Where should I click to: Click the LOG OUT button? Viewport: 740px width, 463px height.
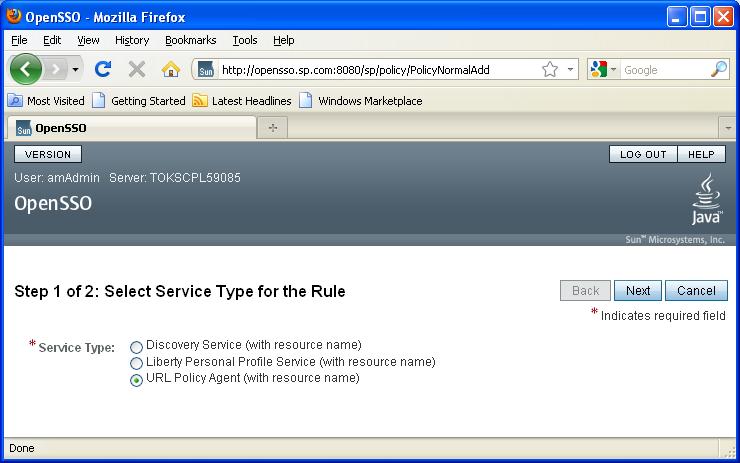(643, 154)
